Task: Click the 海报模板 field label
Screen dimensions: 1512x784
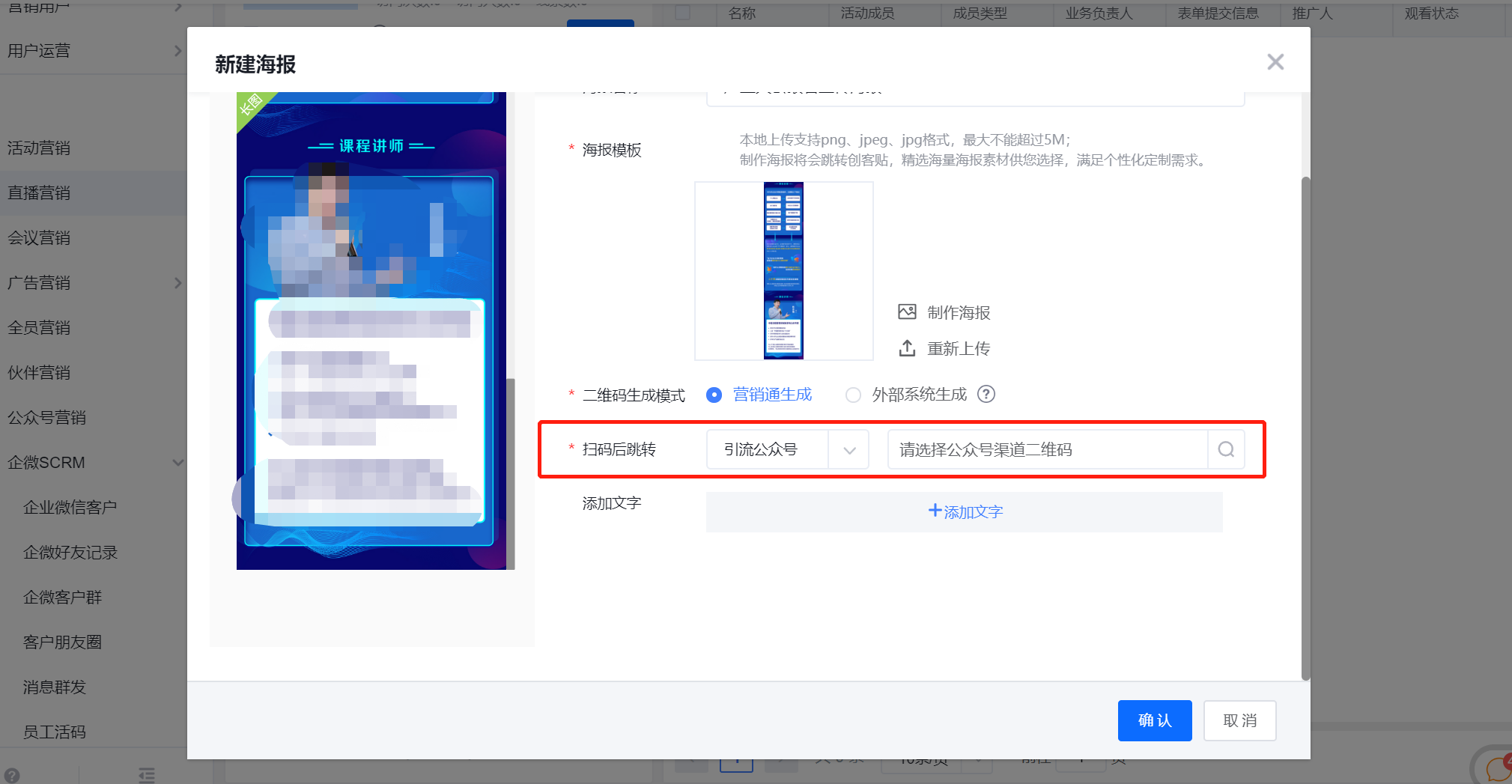Action: coord(612,150)
